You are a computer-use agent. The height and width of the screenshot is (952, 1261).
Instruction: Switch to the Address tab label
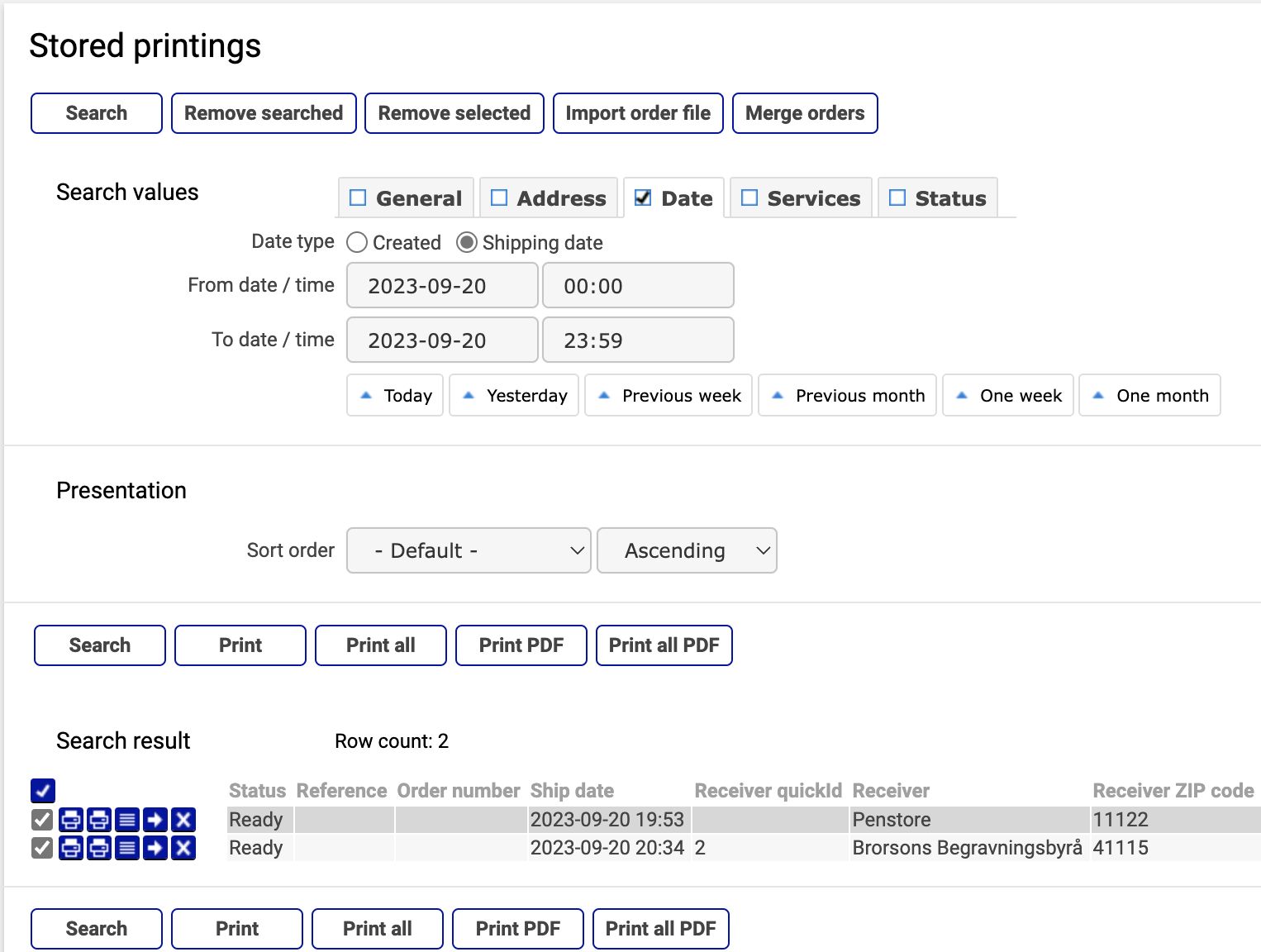(x=562, y=198)
